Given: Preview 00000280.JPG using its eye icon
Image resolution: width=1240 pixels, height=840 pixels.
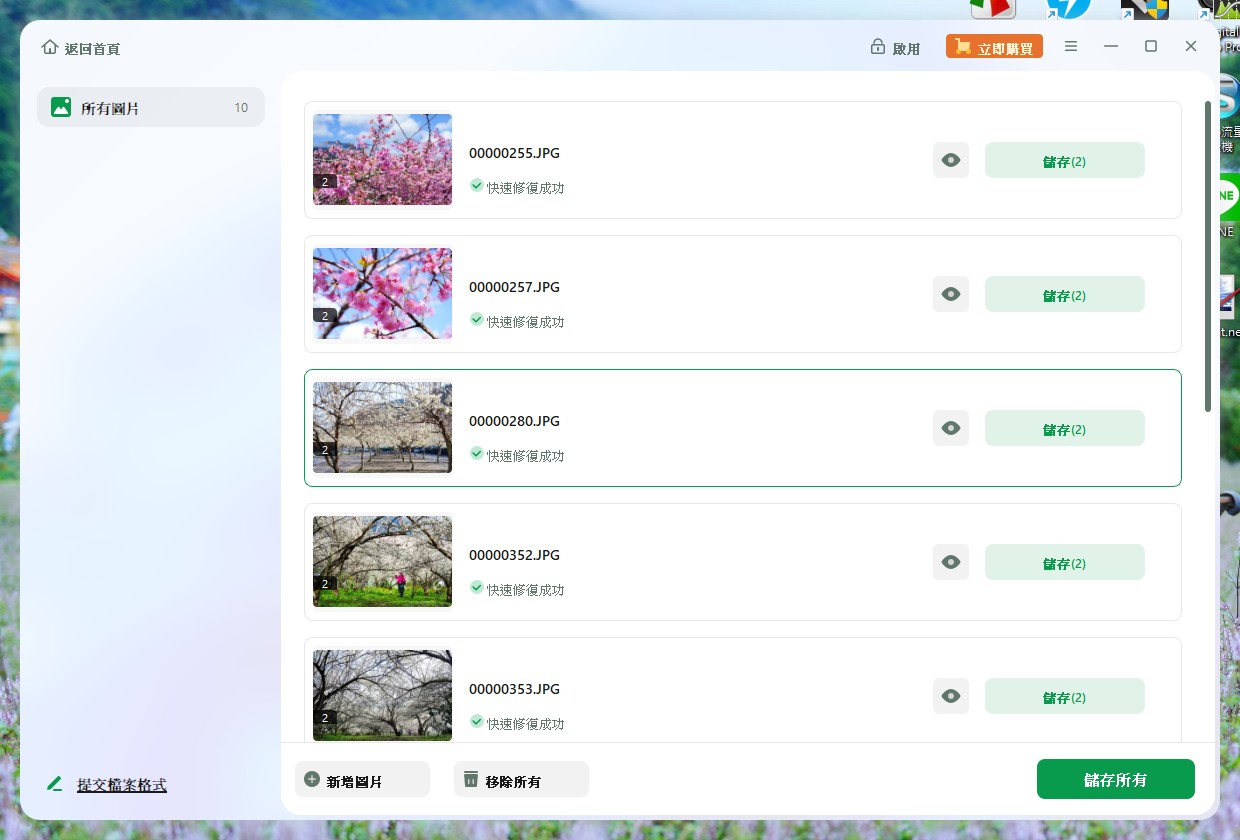Looking at the screenshot, I should pyautogui.click(x=951, y=428).
